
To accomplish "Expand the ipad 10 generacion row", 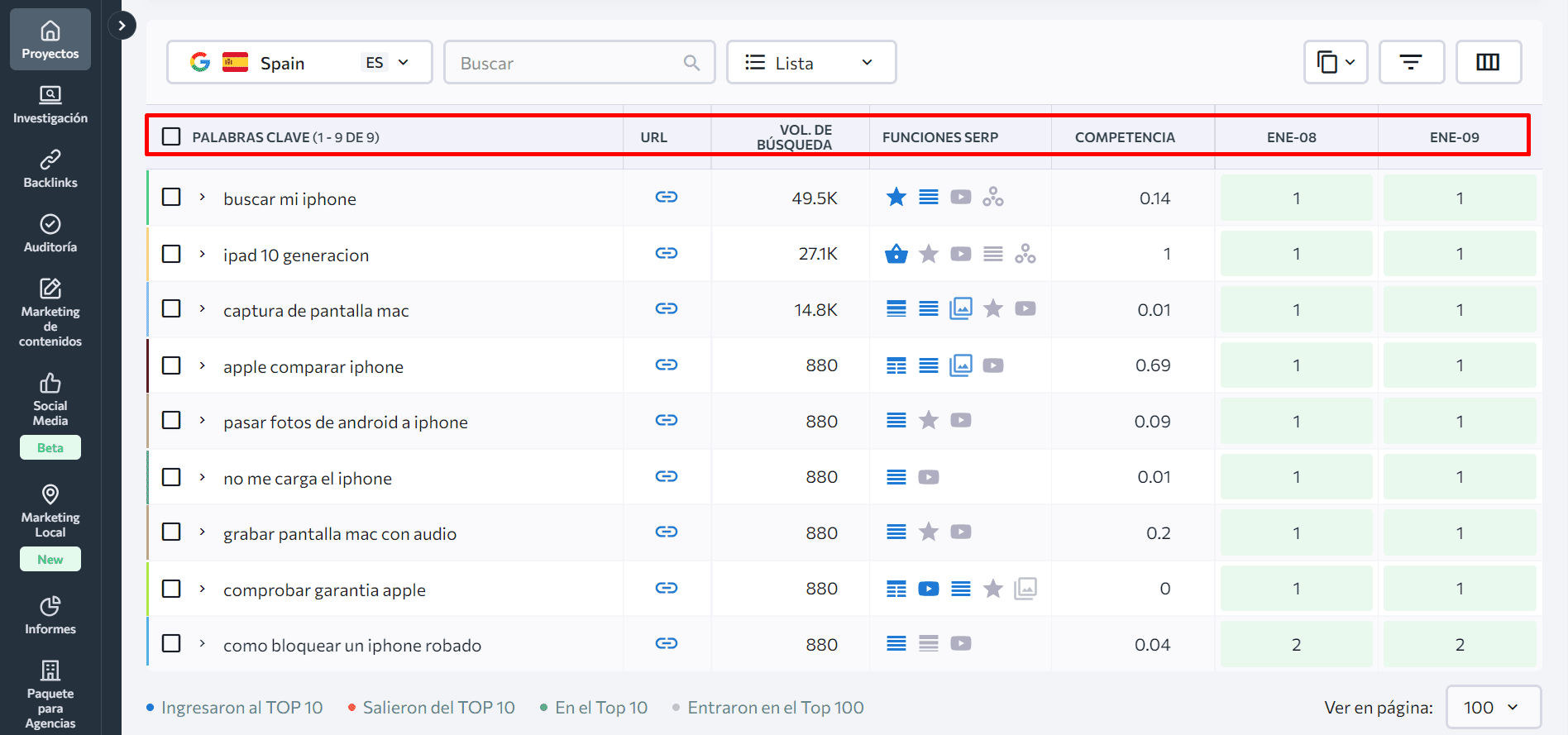I will (x=202, y=254).
